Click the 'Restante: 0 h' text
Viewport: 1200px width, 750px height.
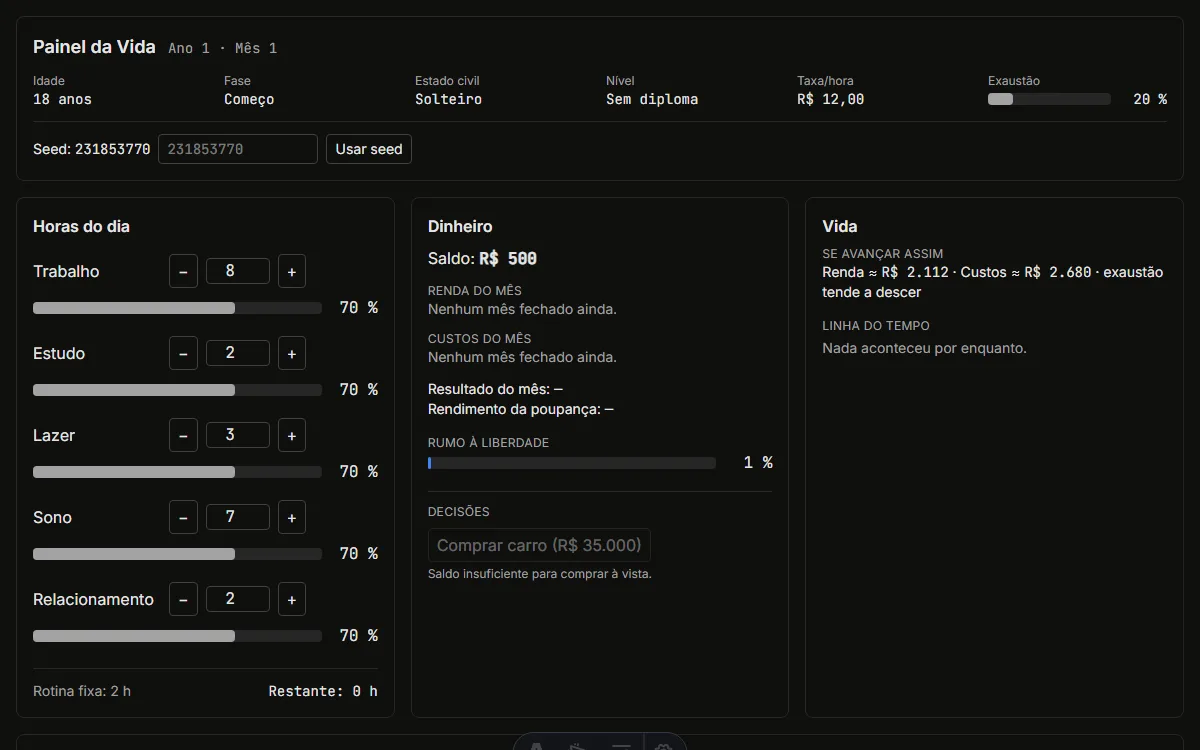pyautogui.click(x=323, y=691)
